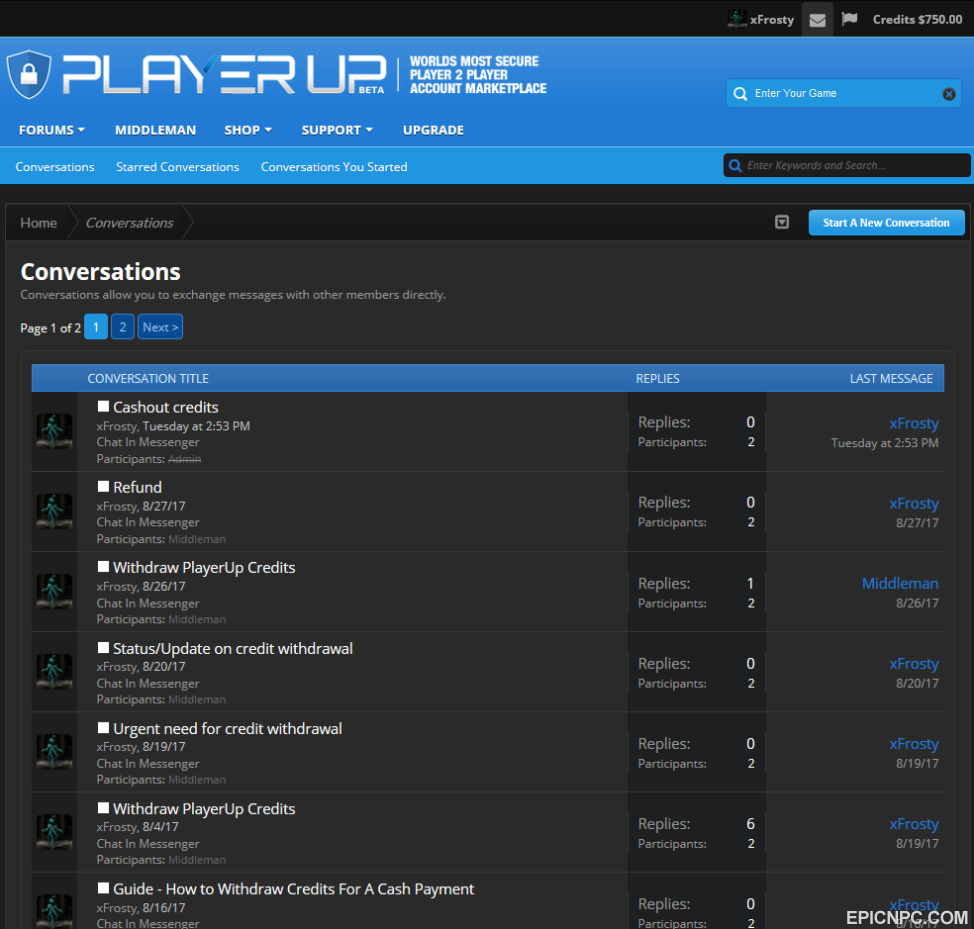Image resolution: width=974 pixels, height=929 pixels.
Task: Switch to Starred Conversations tab
Action: click(178, 167)
